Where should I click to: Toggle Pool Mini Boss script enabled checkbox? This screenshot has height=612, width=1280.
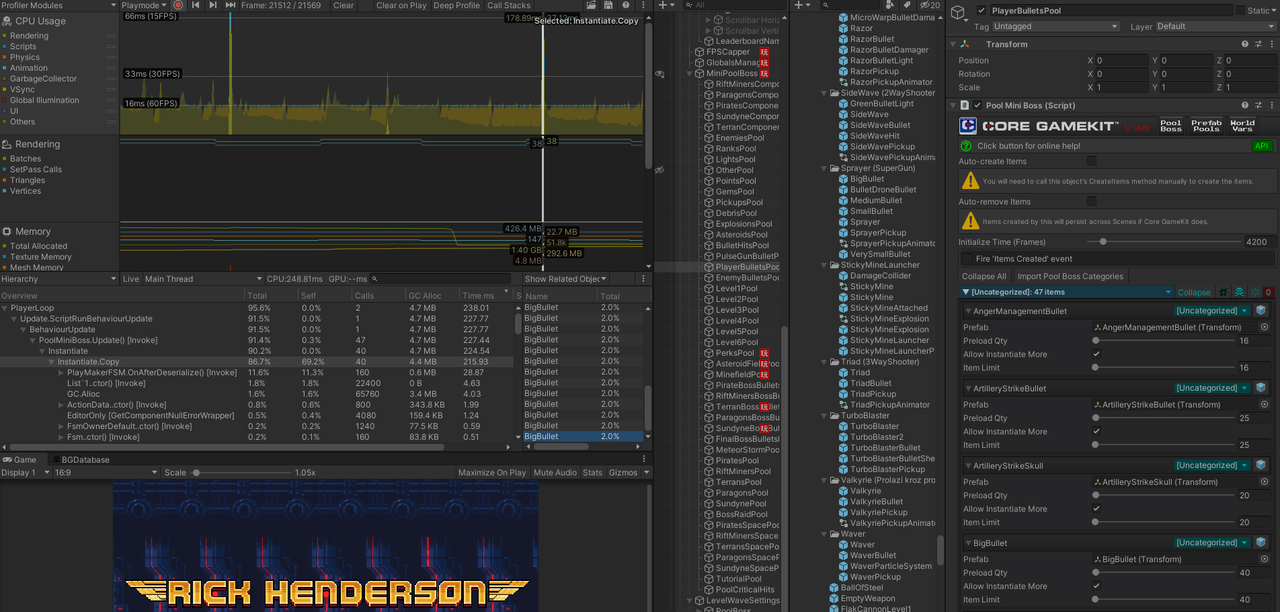pos(978,105)
